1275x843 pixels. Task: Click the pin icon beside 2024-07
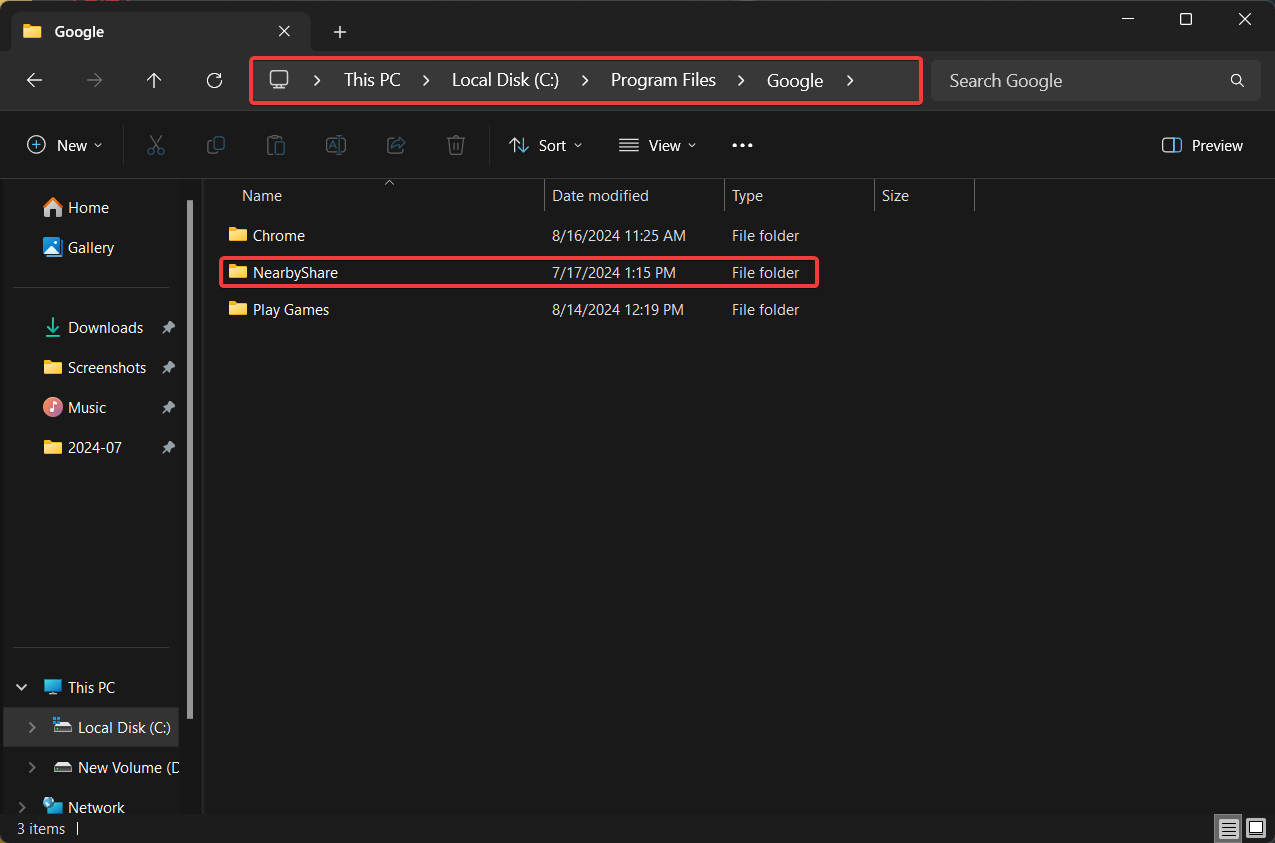(x=168, y=447)
